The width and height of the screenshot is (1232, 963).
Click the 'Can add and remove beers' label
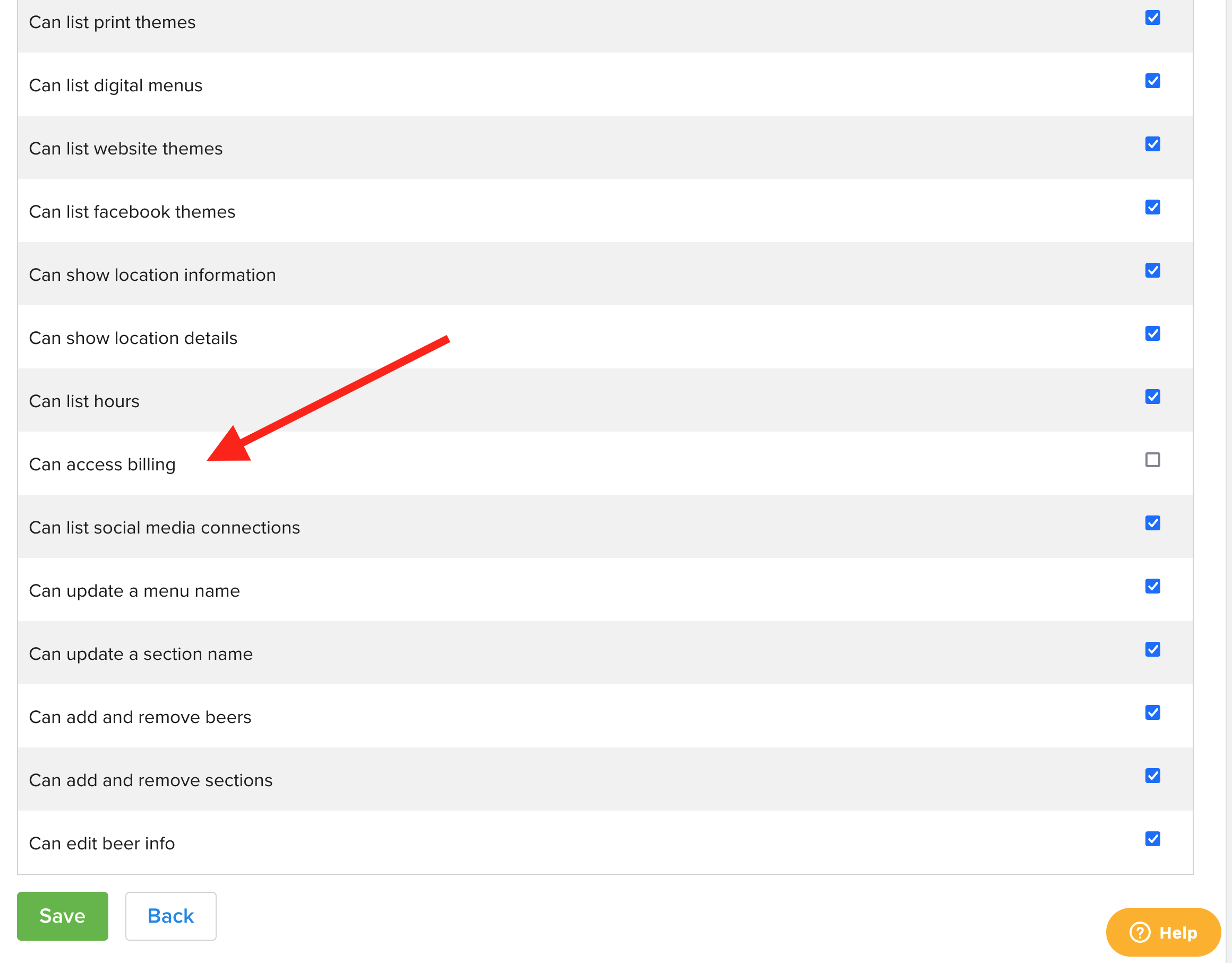point(140,717)
